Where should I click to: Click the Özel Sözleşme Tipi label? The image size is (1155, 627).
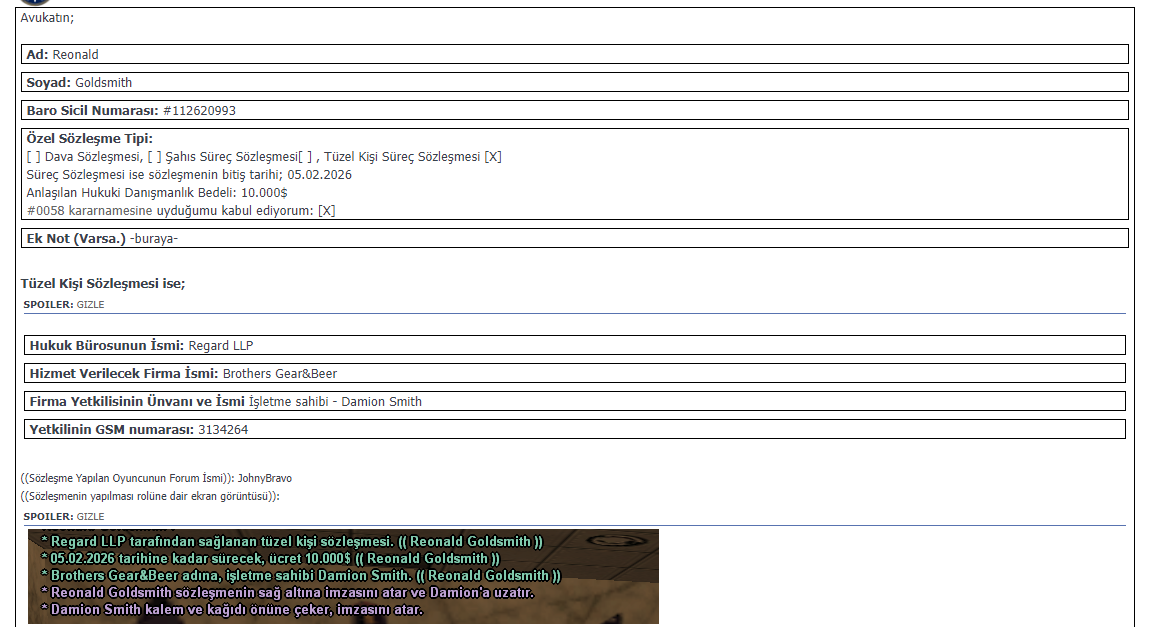point(90,139)
